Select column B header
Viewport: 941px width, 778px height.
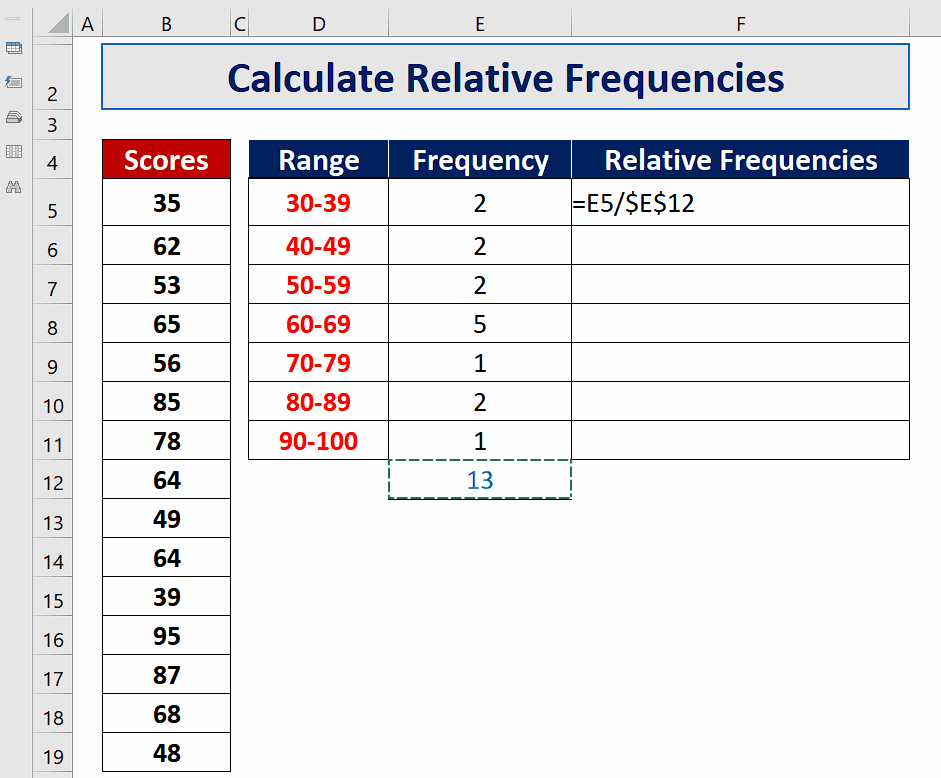coord(166,24)
